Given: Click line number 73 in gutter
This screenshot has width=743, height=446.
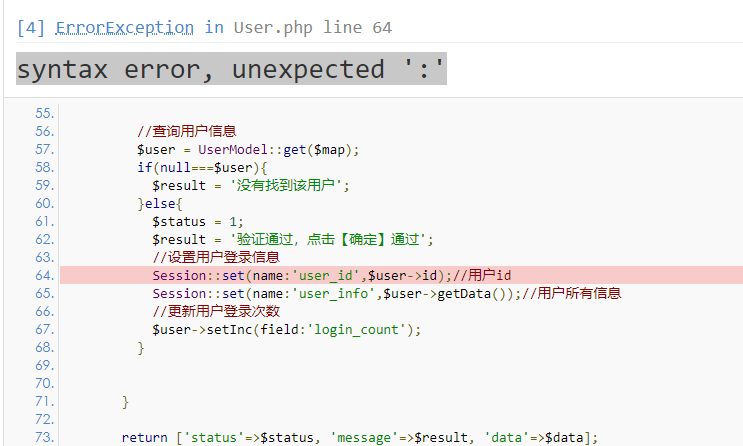Looking at the screenshot, I should pyautogui.click(x=43, y=437).
